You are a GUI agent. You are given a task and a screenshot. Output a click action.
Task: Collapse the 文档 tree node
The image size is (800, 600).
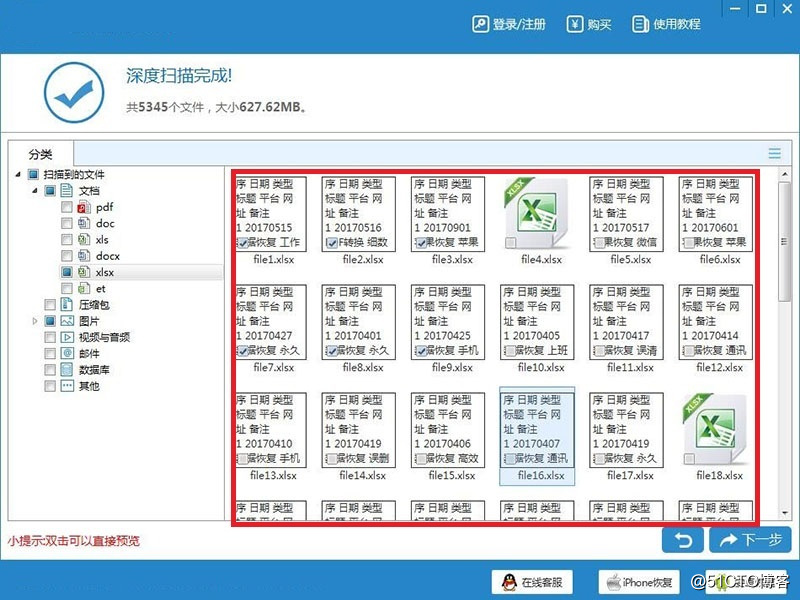tap(35, 191)
